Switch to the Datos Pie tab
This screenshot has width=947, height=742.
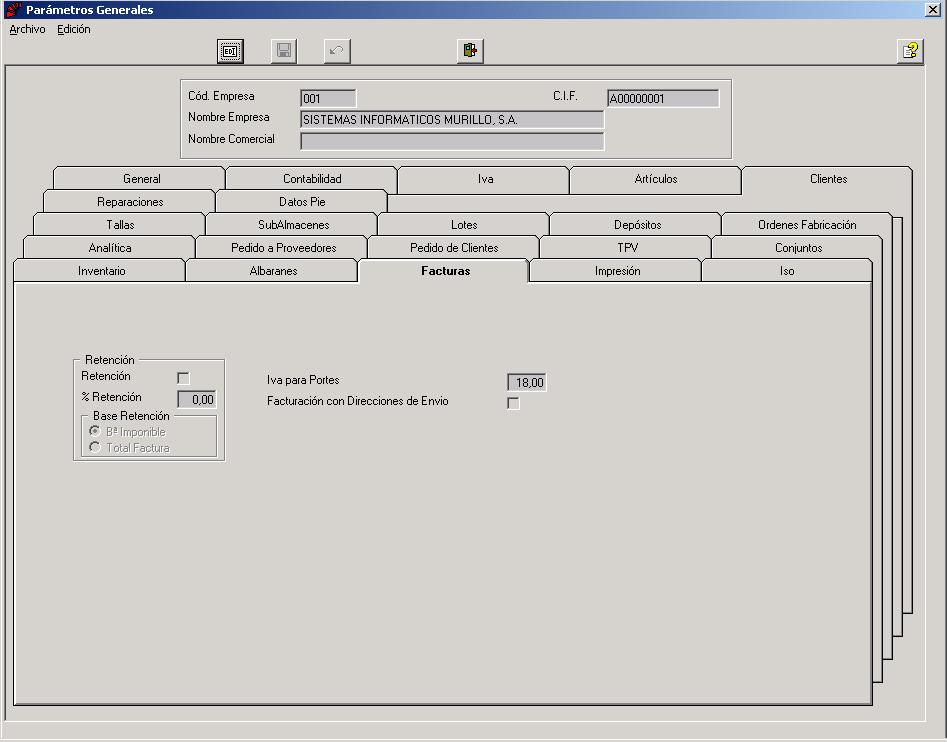tap(302, 202)
